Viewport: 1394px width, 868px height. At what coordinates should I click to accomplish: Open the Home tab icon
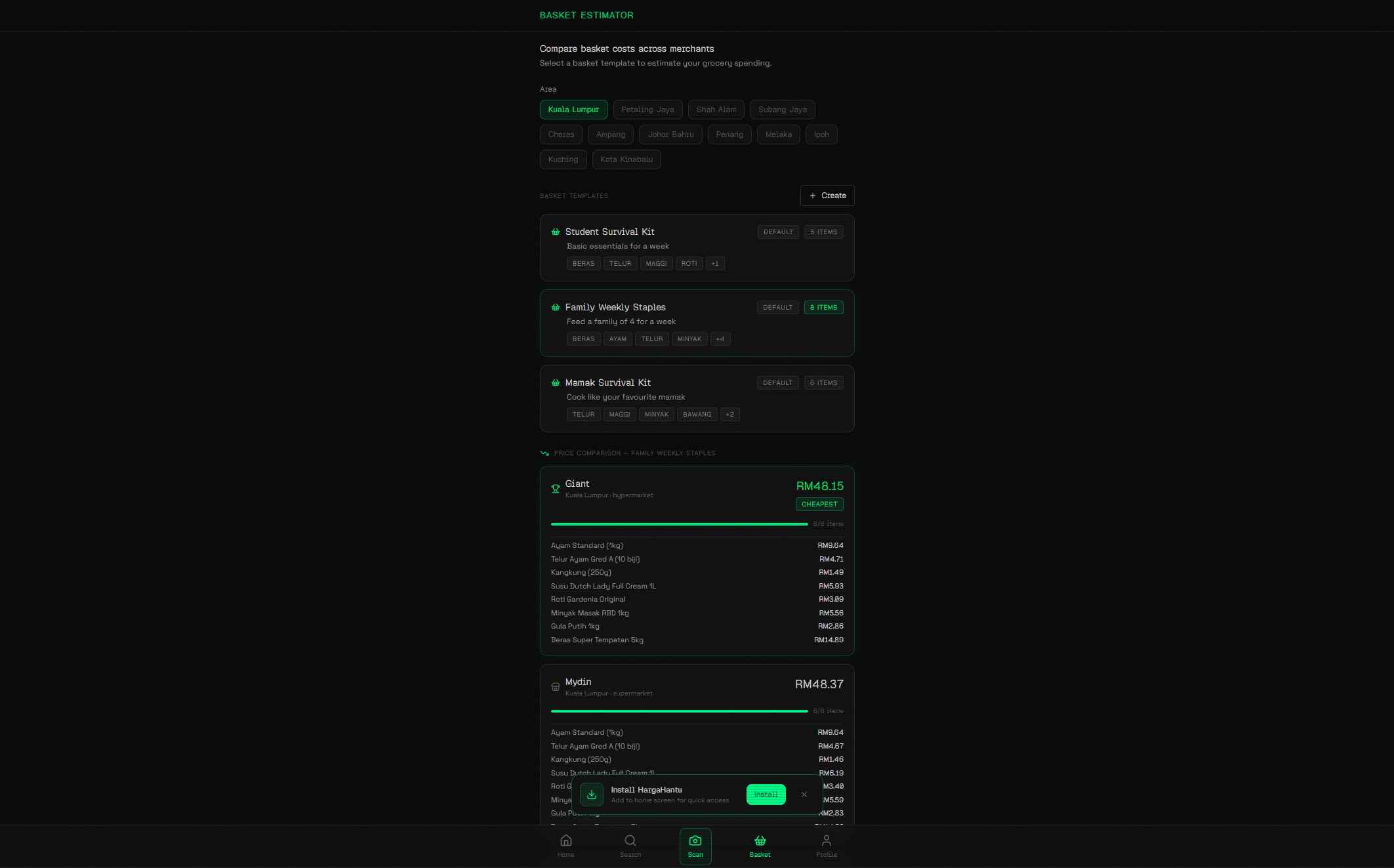565,840
